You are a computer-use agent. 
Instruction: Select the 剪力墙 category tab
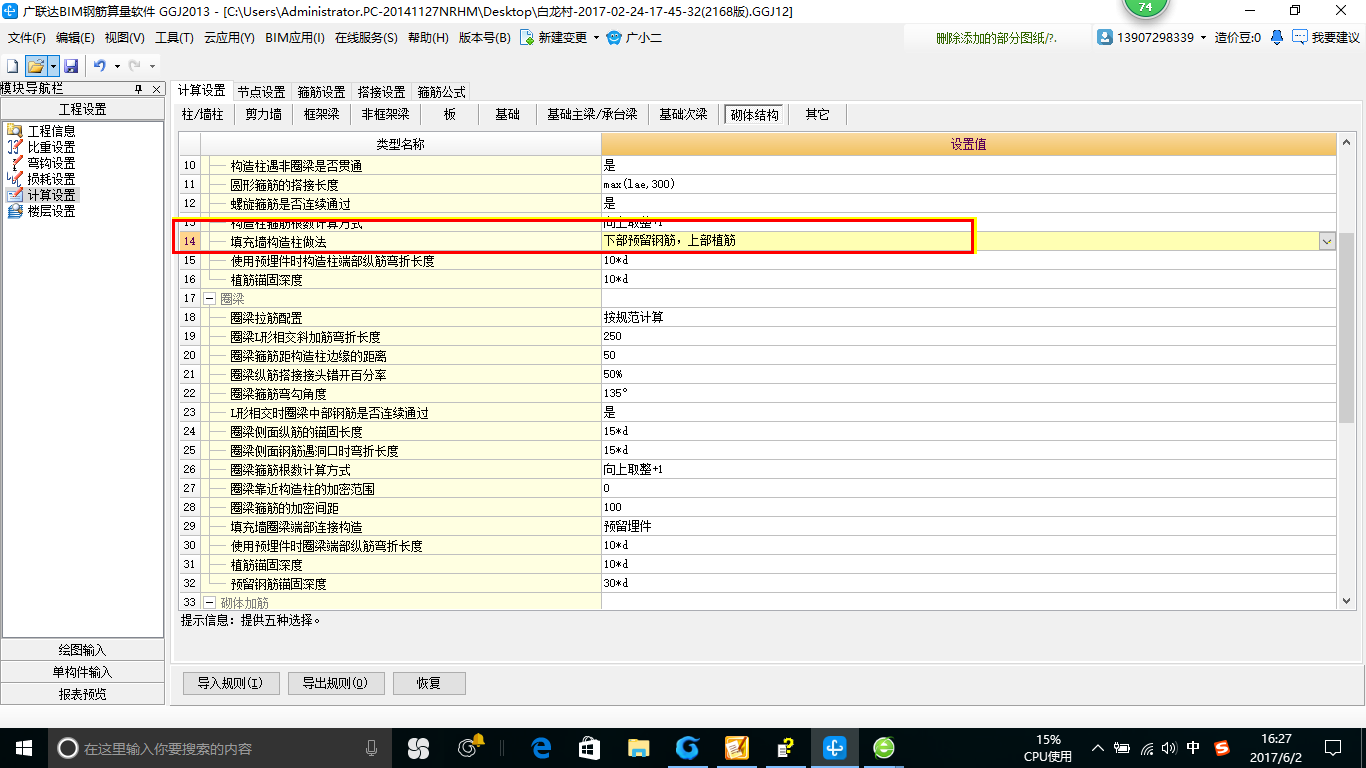[264, 115]
